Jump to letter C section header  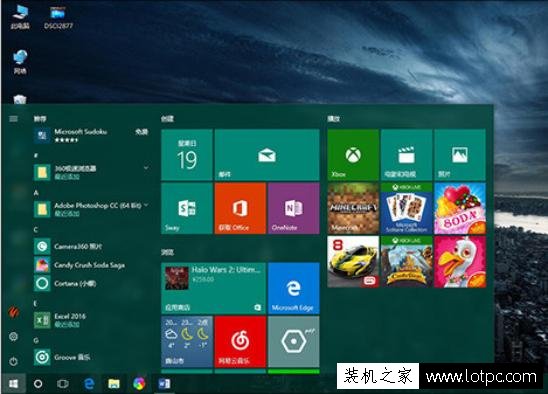coord(36,230)
